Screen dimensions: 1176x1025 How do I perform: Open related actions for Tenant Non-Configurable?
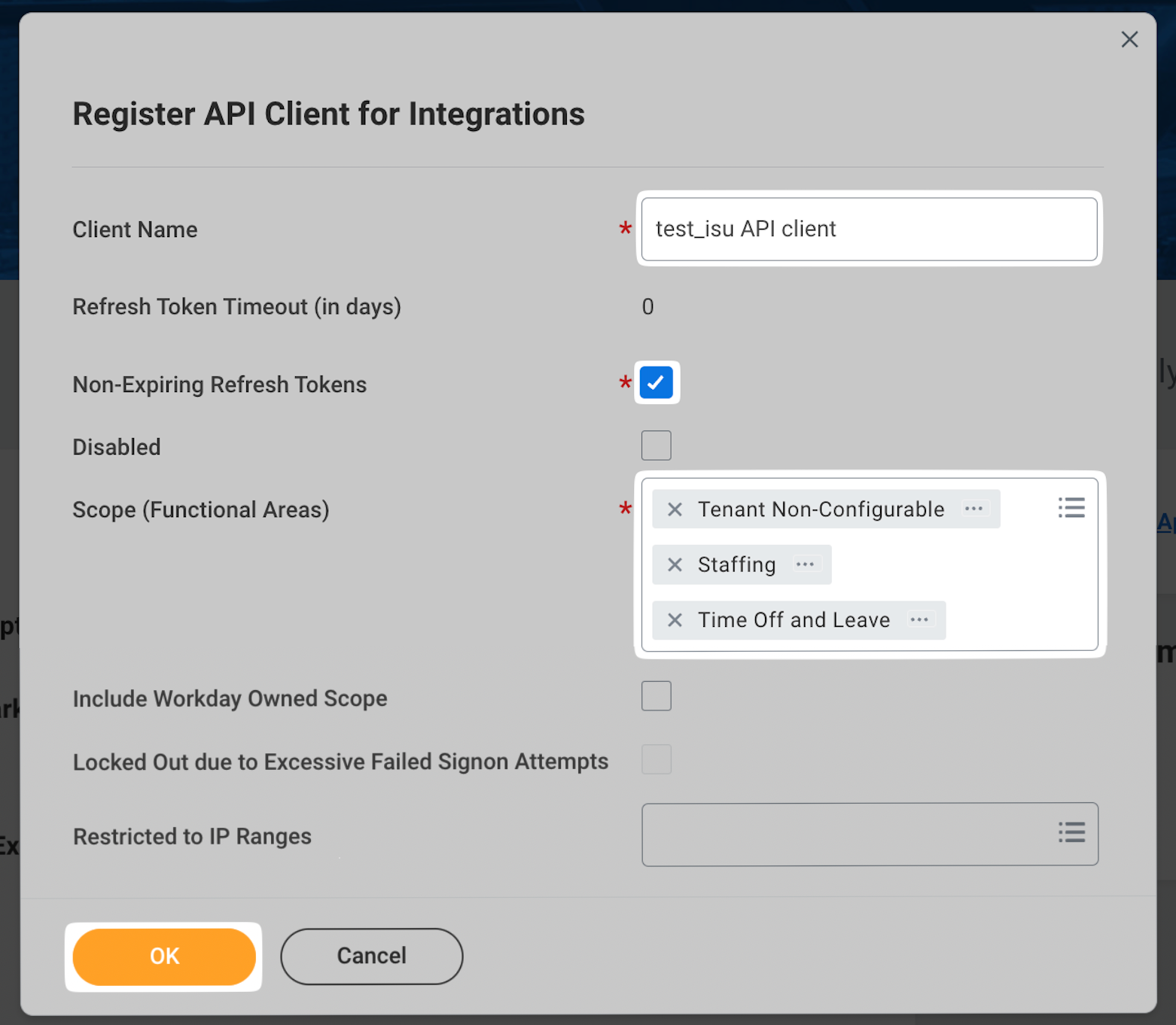pyautogui.click(x=973, y=509)
